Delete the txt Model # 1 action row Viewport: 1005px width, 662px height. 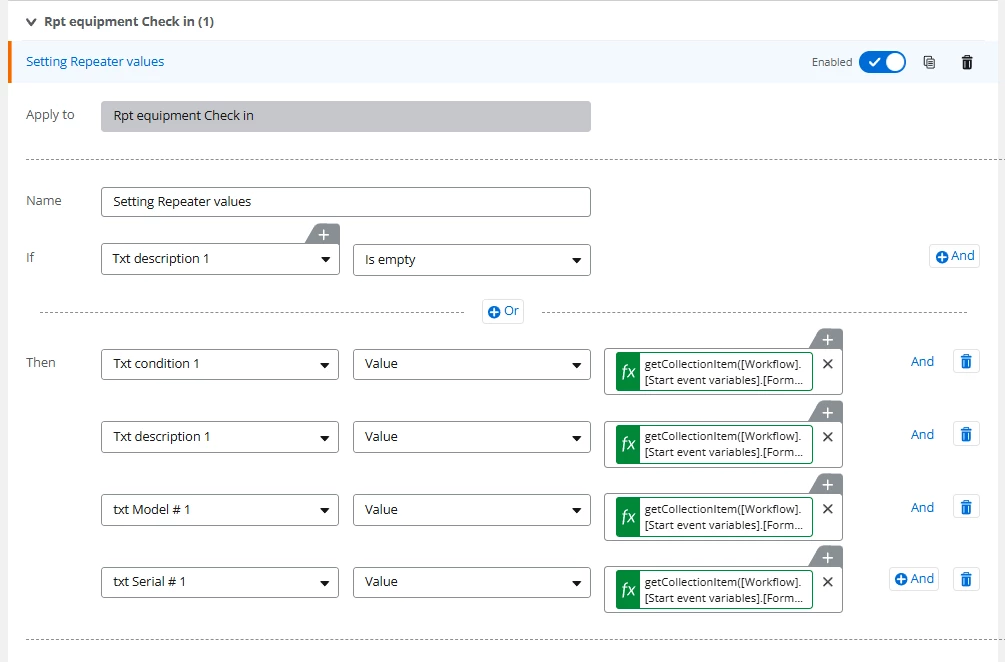pos(966,508)
